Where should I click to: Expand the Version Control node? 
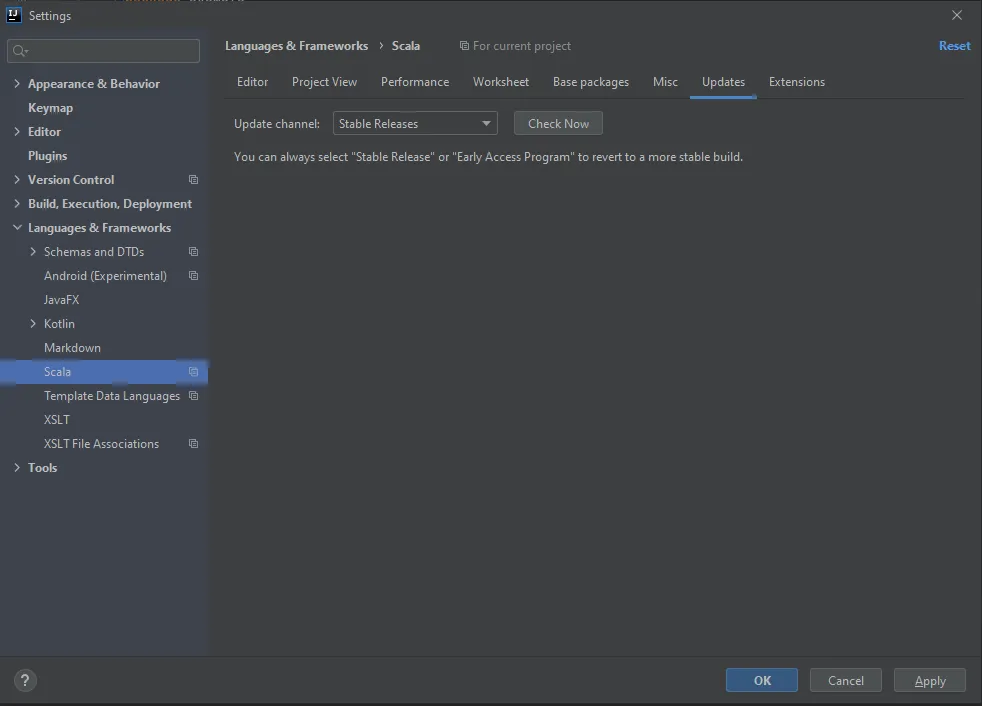[x=17, y=180]
